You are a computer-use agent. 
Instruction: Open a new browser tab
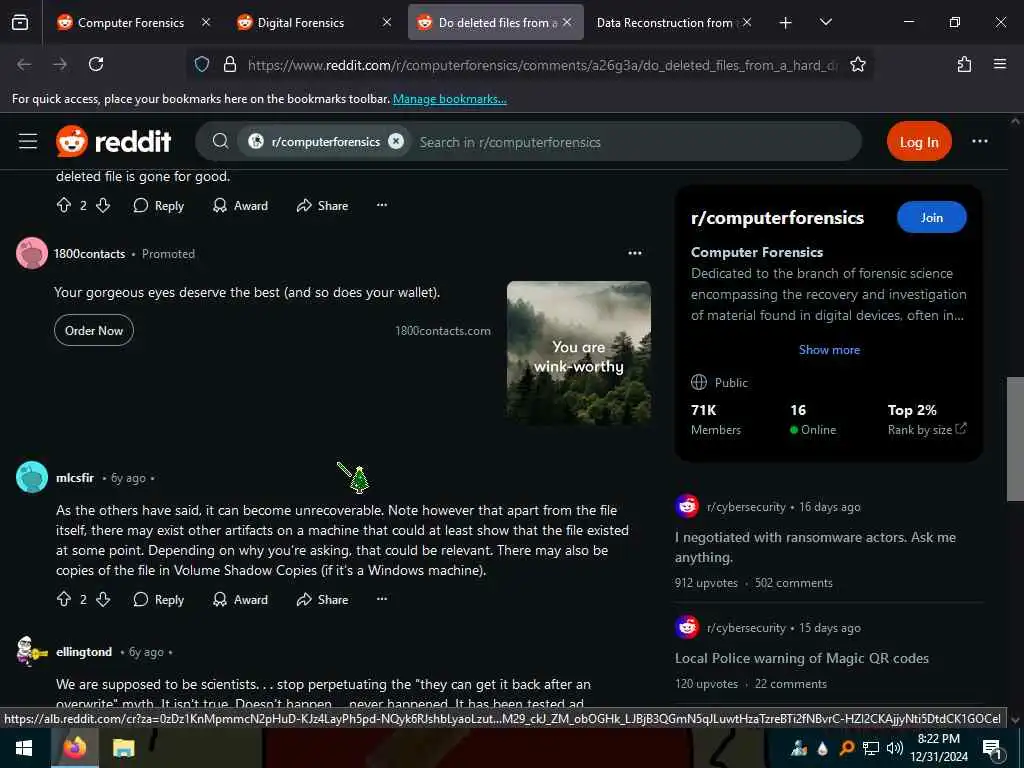coord(786,23)
